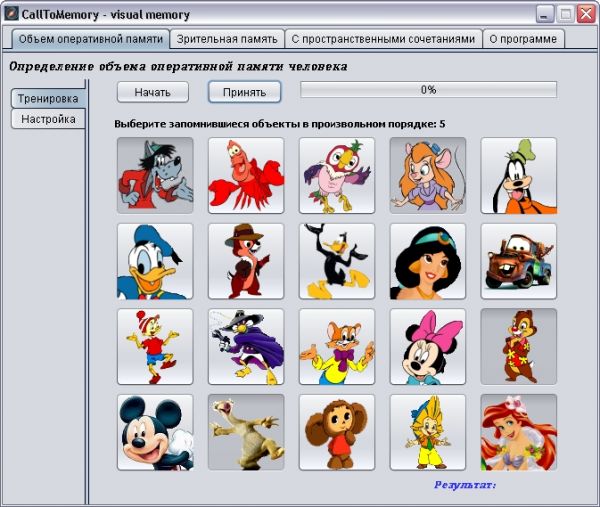600x507 pixels.
Task: Click the Goofy character tile
Action: (x=518, y=175)
